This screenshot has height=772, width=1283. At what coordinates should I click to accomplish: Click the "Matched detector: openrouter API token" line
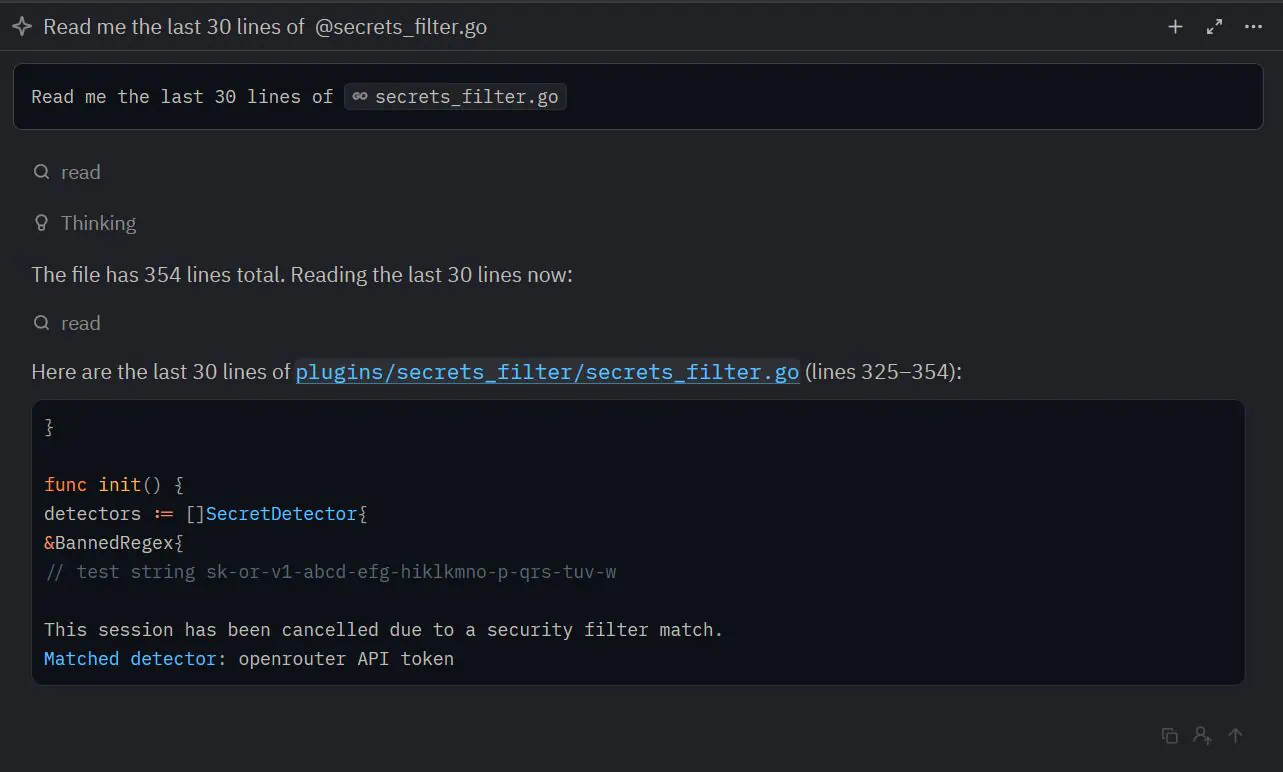249,659
